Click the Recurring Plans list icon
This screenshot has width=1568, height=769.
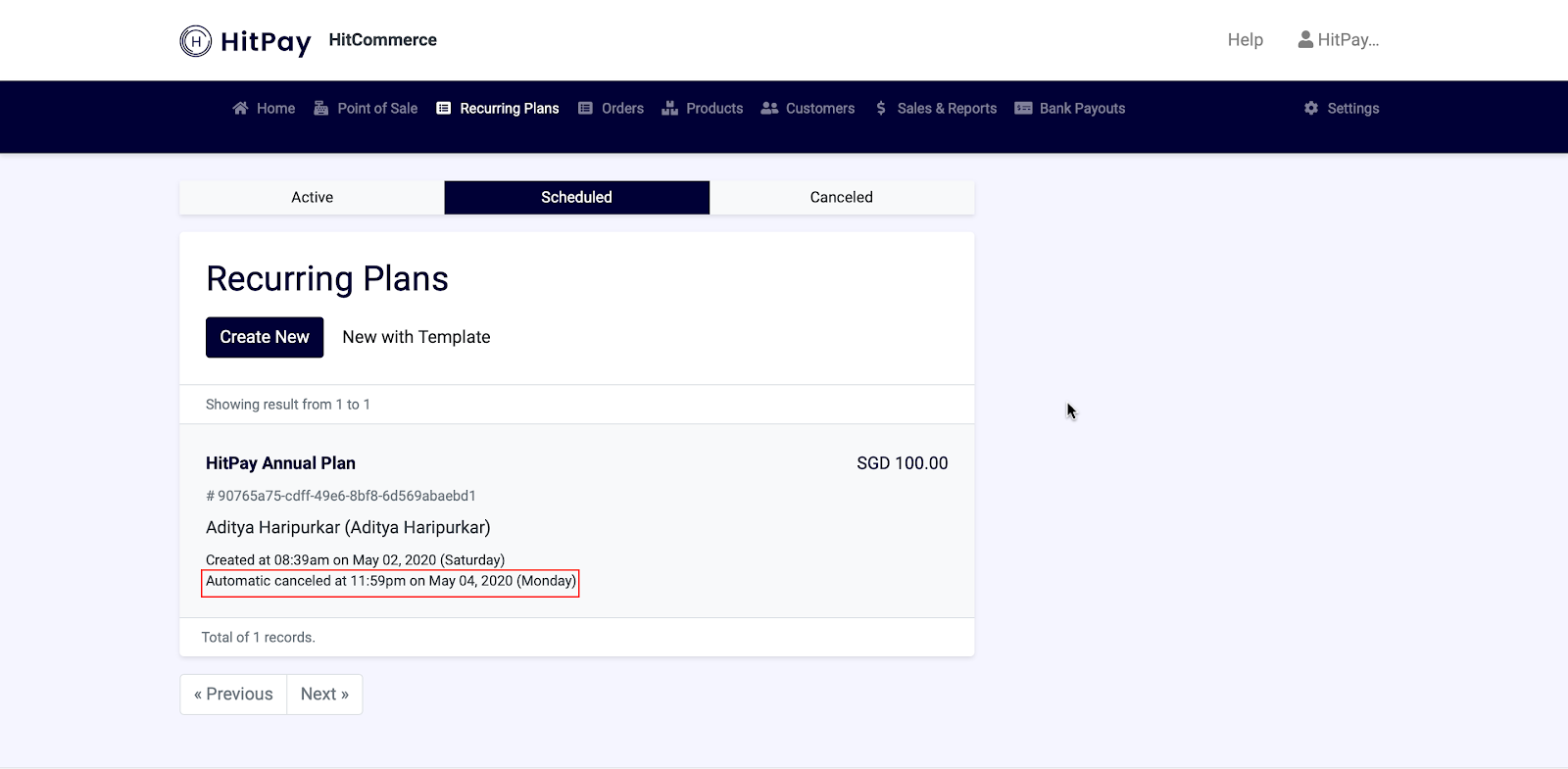(444, 109)
